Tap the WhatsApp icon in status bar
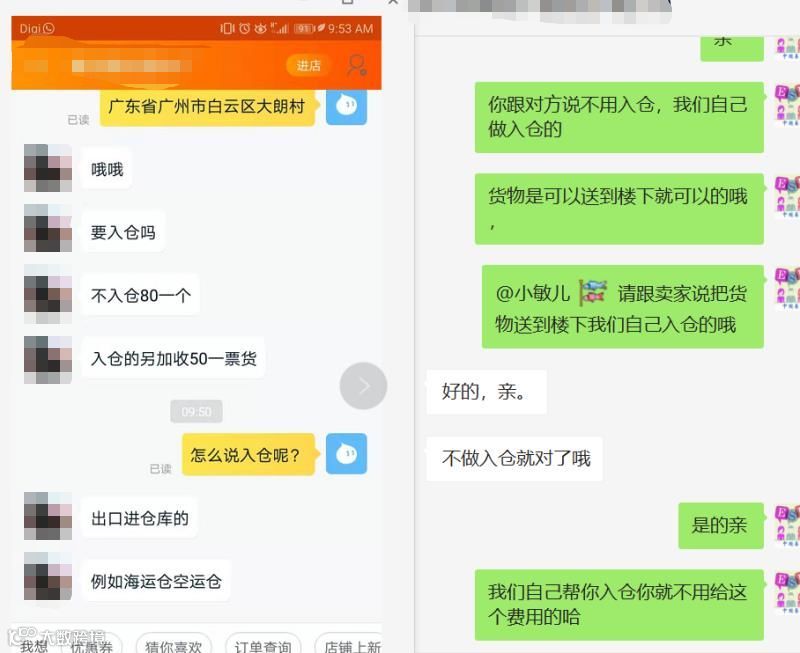This screenshot has height=653, width=800. coord(49,29)
